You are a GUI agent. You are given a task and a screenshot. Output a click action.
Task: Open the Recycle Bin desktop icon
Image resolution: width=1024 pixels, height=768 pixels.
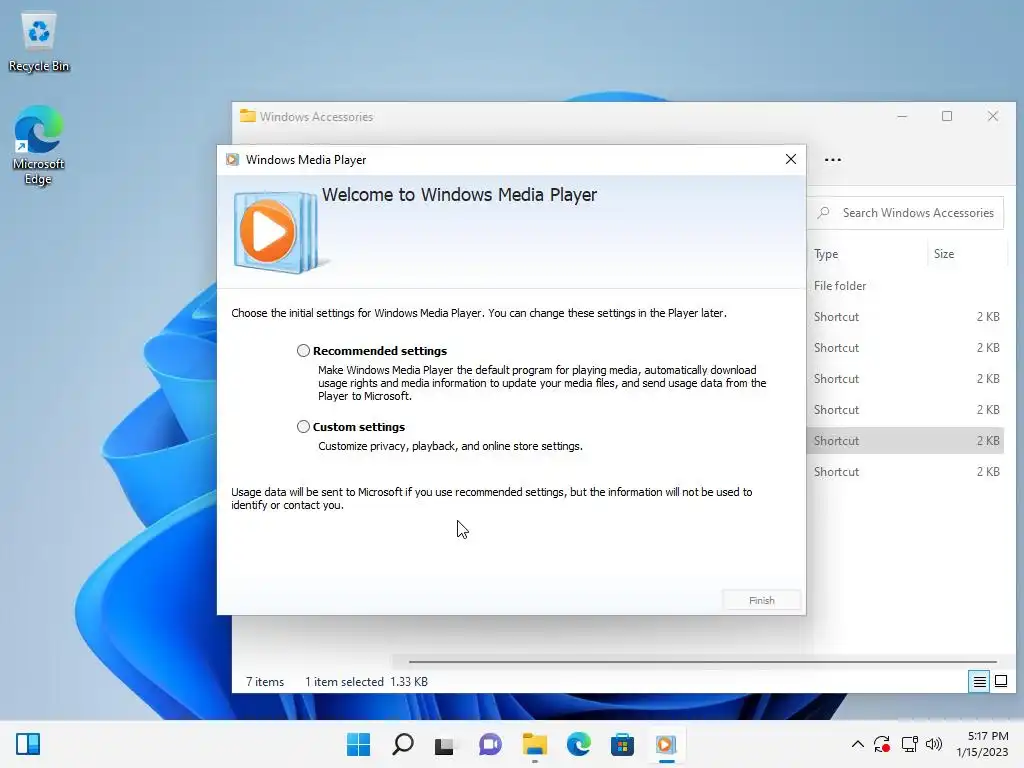point(39,42)
